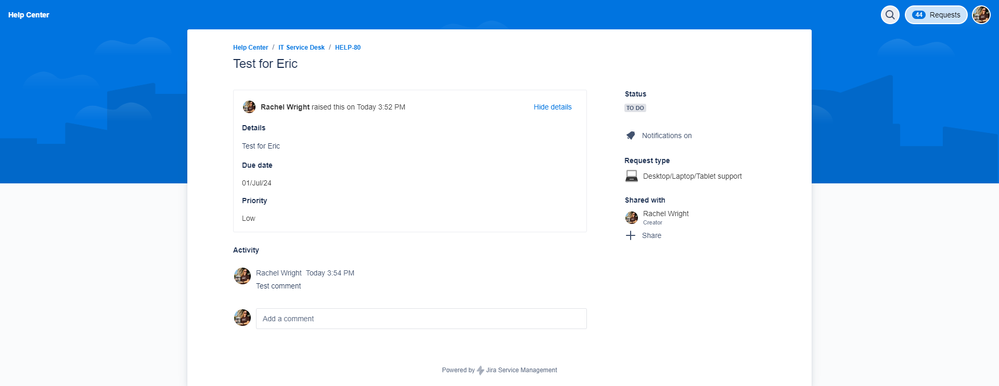Screen dimensions: 999x386
Task: Click Powered by Jira Service Management text
Action: point(500,370)
